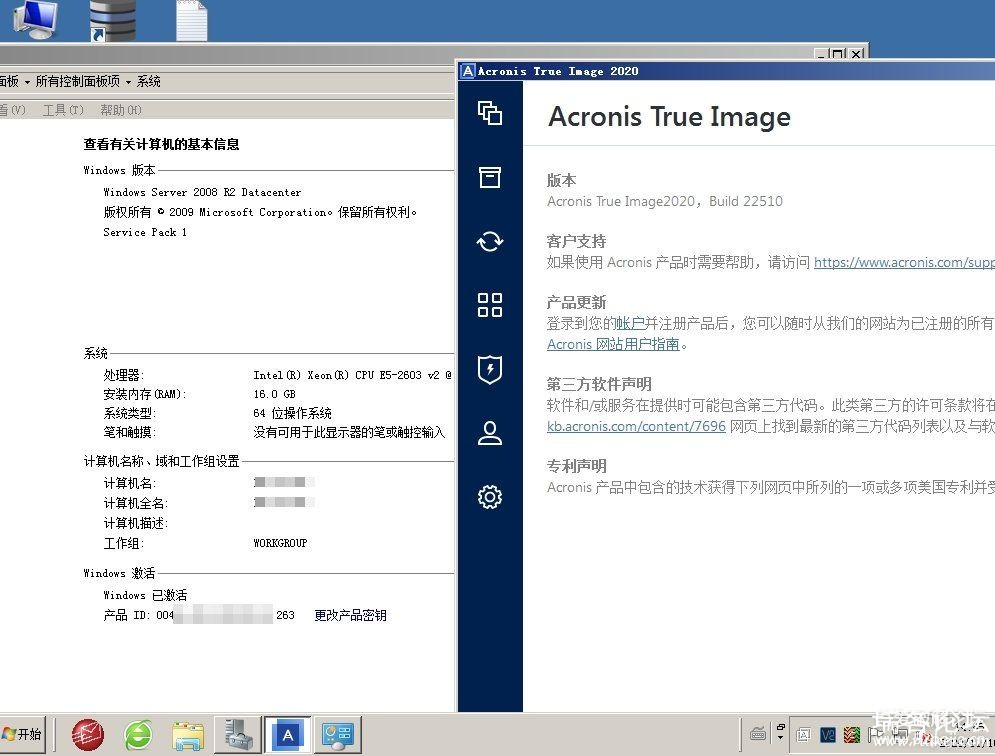
Task: Open kb.acronis.com/content/7696 link
Action: (636, 426)
